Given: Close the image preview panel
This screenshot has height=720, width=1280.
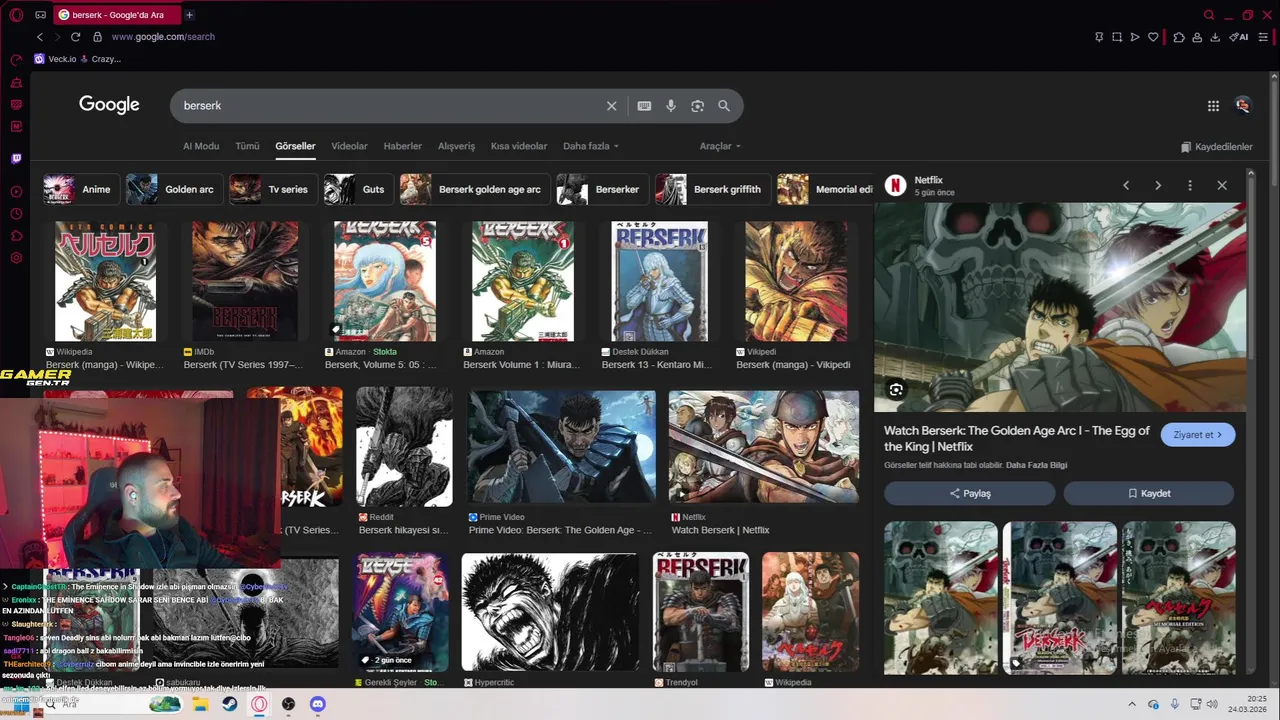Looking at the screenshot, I should coord(1222,185).
